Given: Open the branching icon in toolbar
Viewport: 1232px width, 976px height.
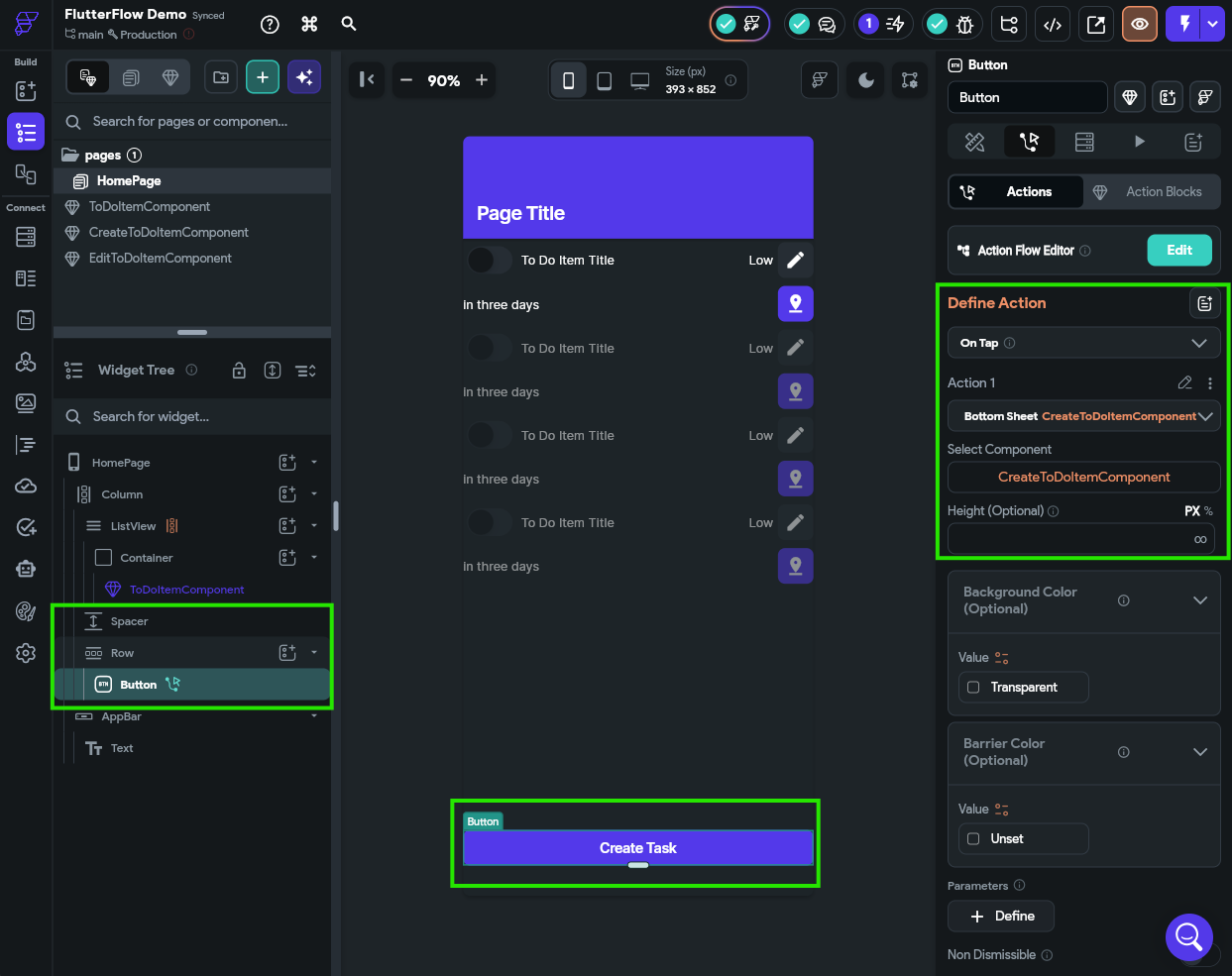Looking at the screenshot, I should (1009, 24).
